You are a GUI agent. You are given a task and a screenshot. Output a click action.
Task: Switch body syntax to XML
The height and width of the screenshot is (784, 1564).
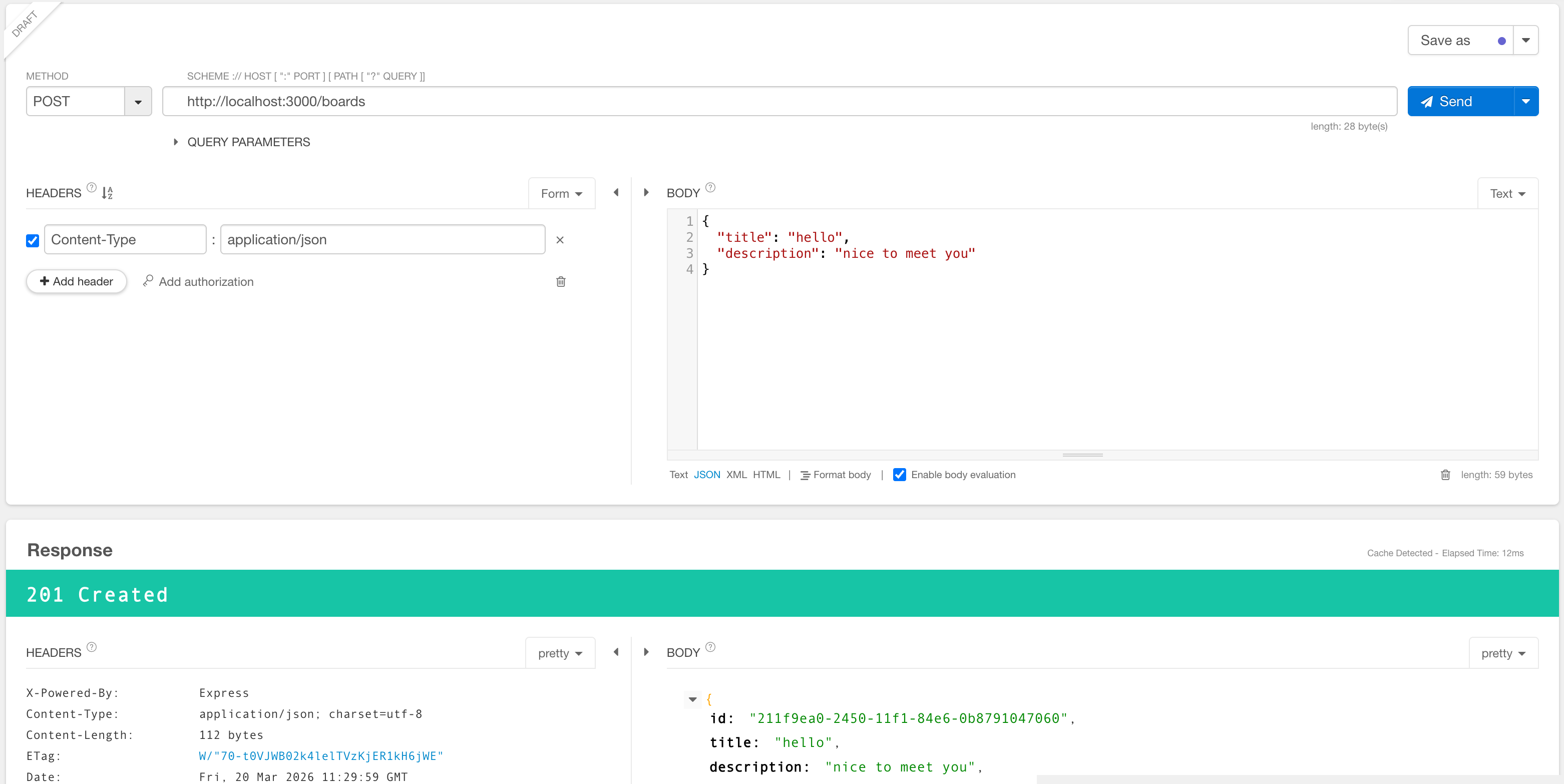coord(736,475)
